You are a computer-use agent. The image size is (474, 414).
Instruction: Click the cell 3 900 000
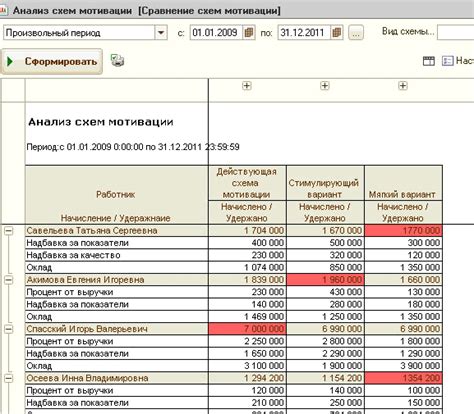[x=403, y=366]
